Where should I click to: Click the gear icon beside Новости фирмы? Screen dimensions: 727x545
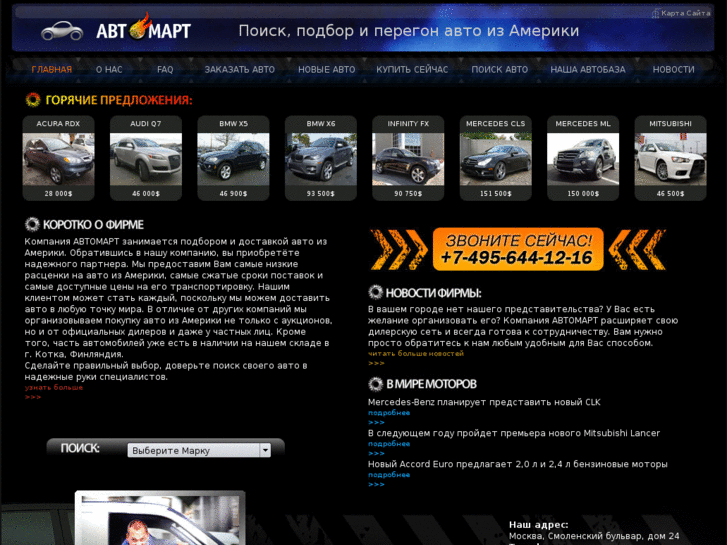[375, 292]
